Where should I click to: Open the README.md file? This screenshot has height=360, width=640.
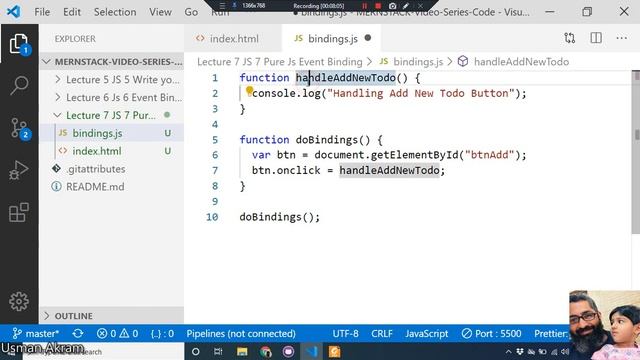click(112, 187)
